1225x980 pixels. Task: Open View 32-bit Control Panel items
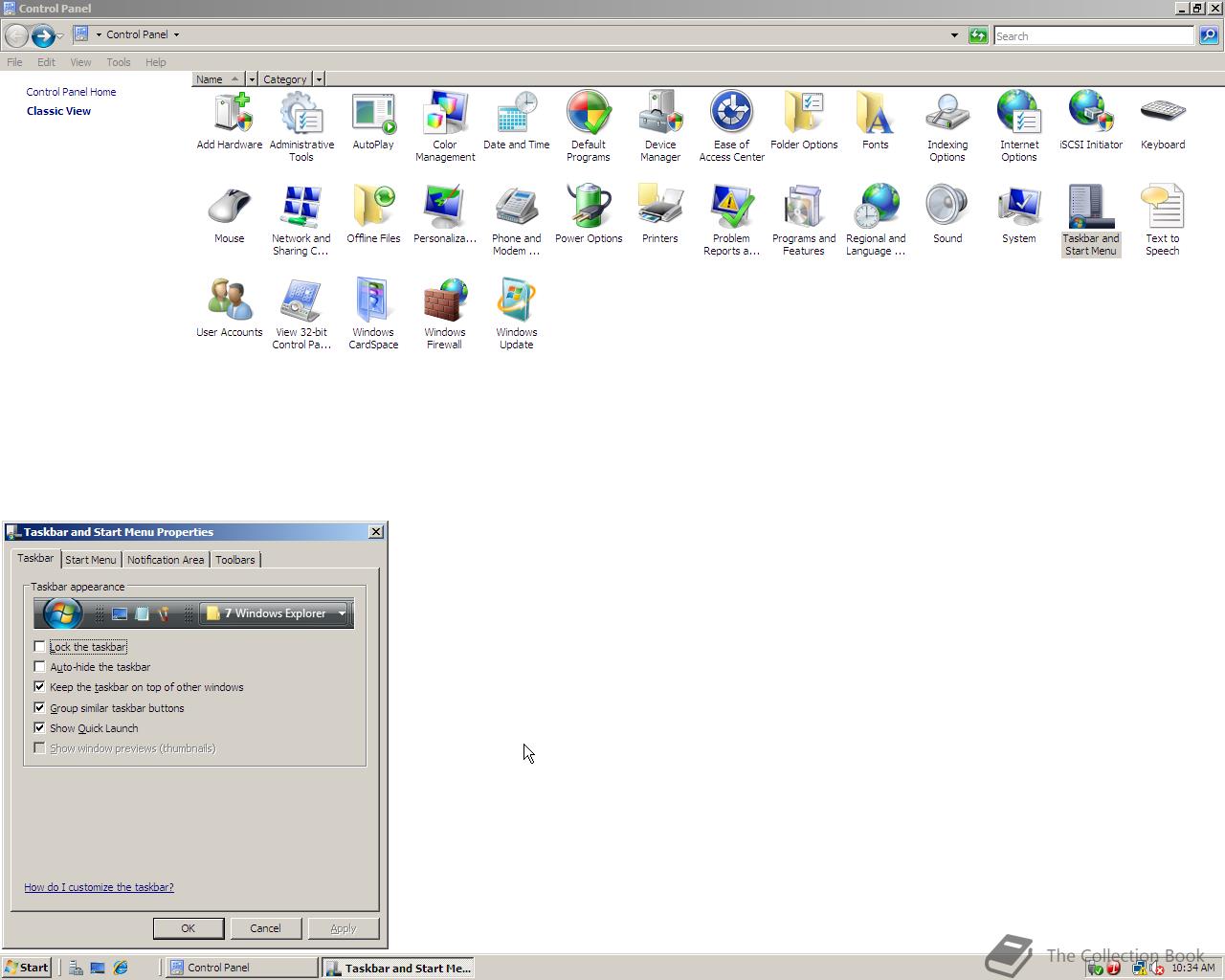301,315
